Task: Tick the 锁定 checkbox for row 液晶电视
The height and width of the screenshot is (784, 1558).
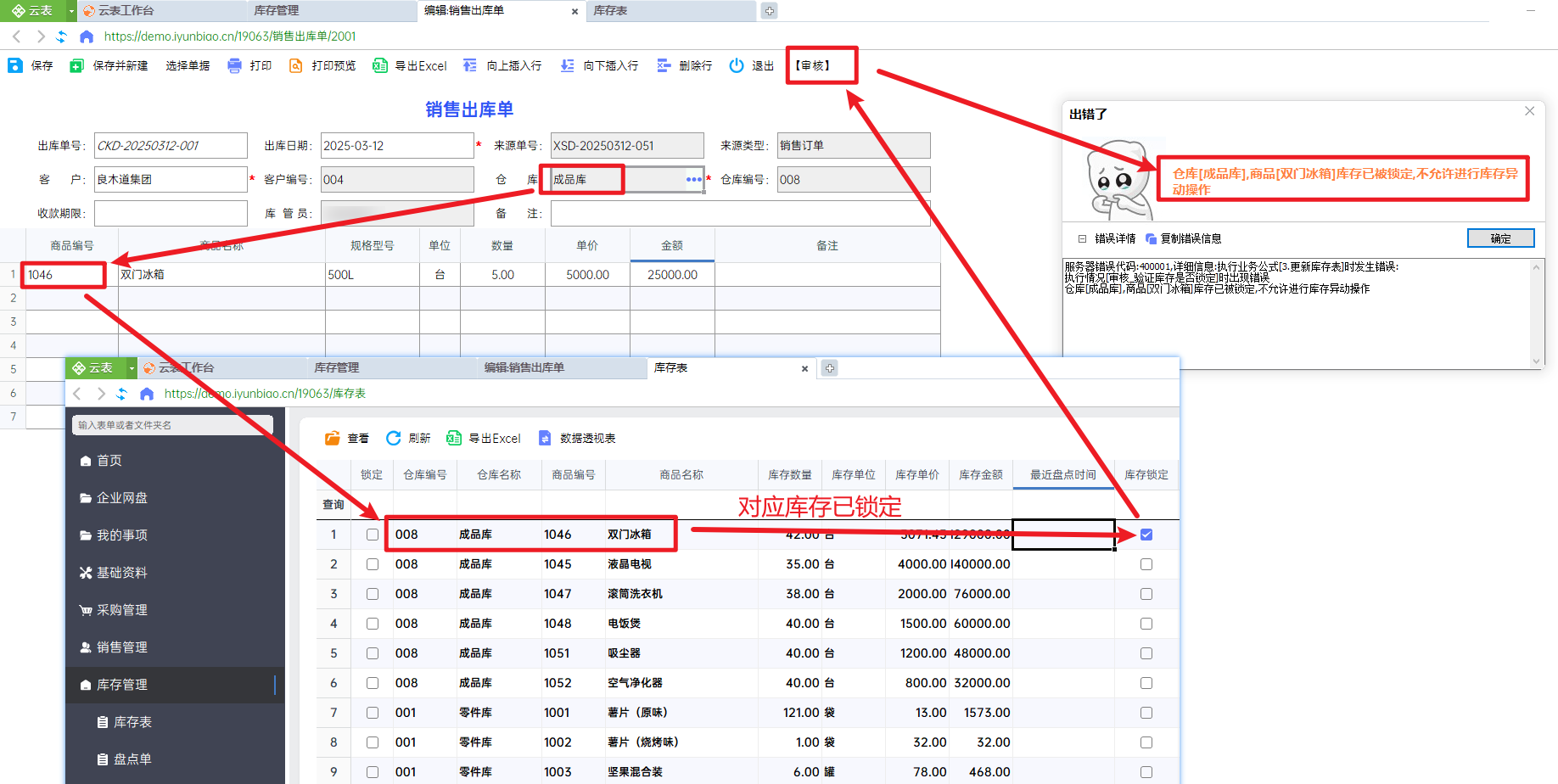Action: click(373, 564)
